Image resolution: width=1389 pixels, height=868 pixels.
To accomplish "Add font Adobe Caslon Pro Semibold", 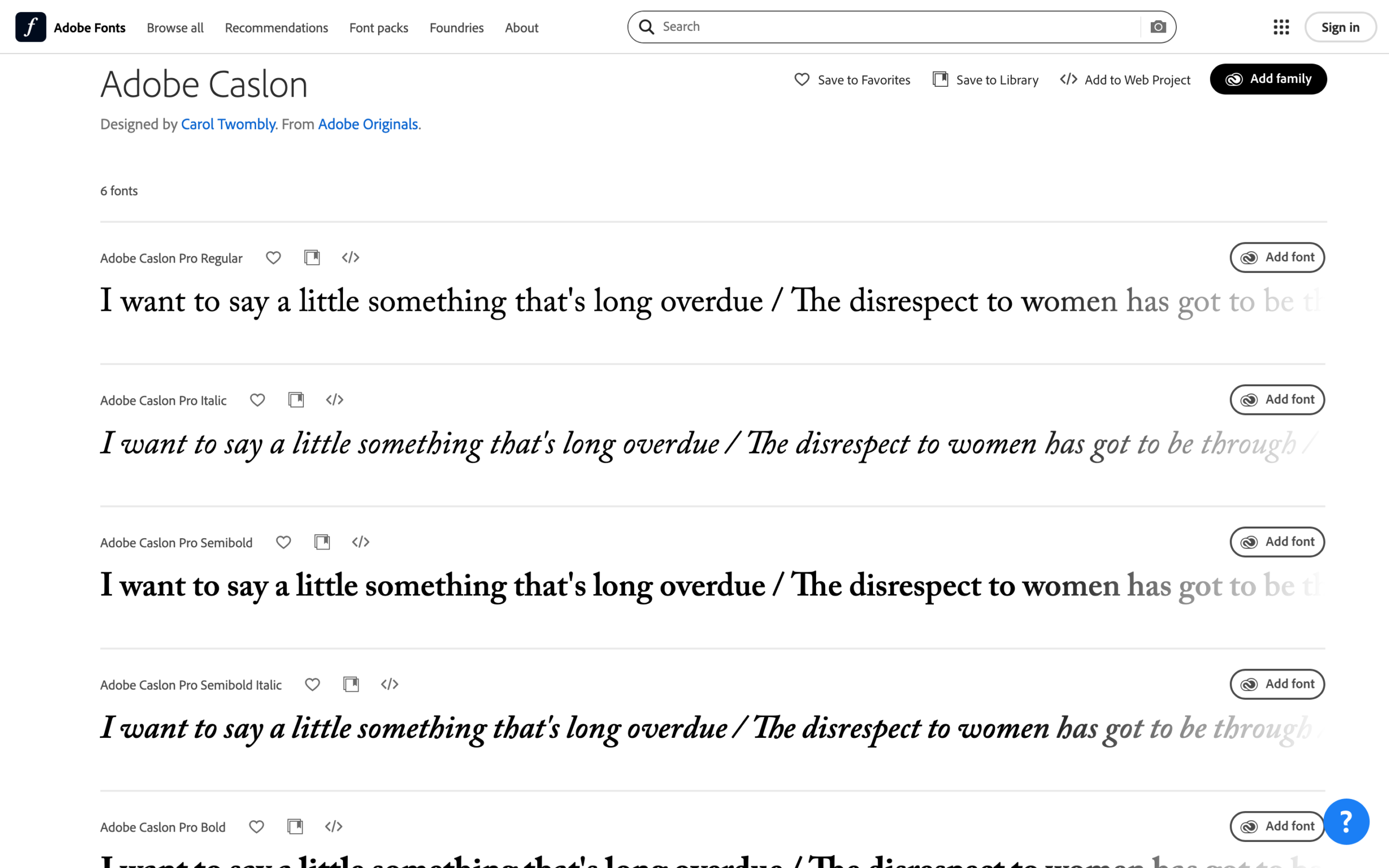I will coord(1277,542).
